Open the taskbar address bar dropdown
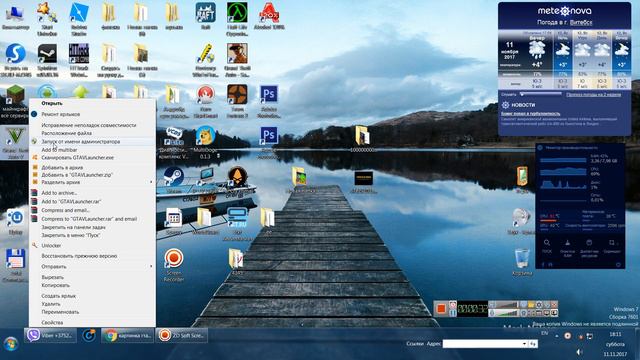The image size is (640, 360). pos(524,344)
